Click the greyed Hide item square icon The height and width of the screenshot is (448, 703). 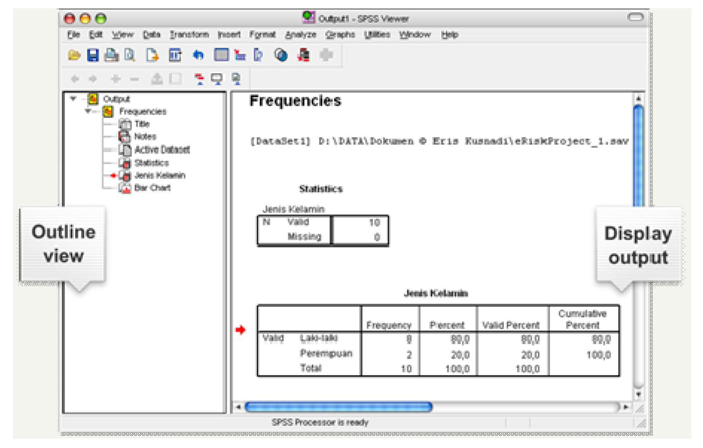[176, 79]
